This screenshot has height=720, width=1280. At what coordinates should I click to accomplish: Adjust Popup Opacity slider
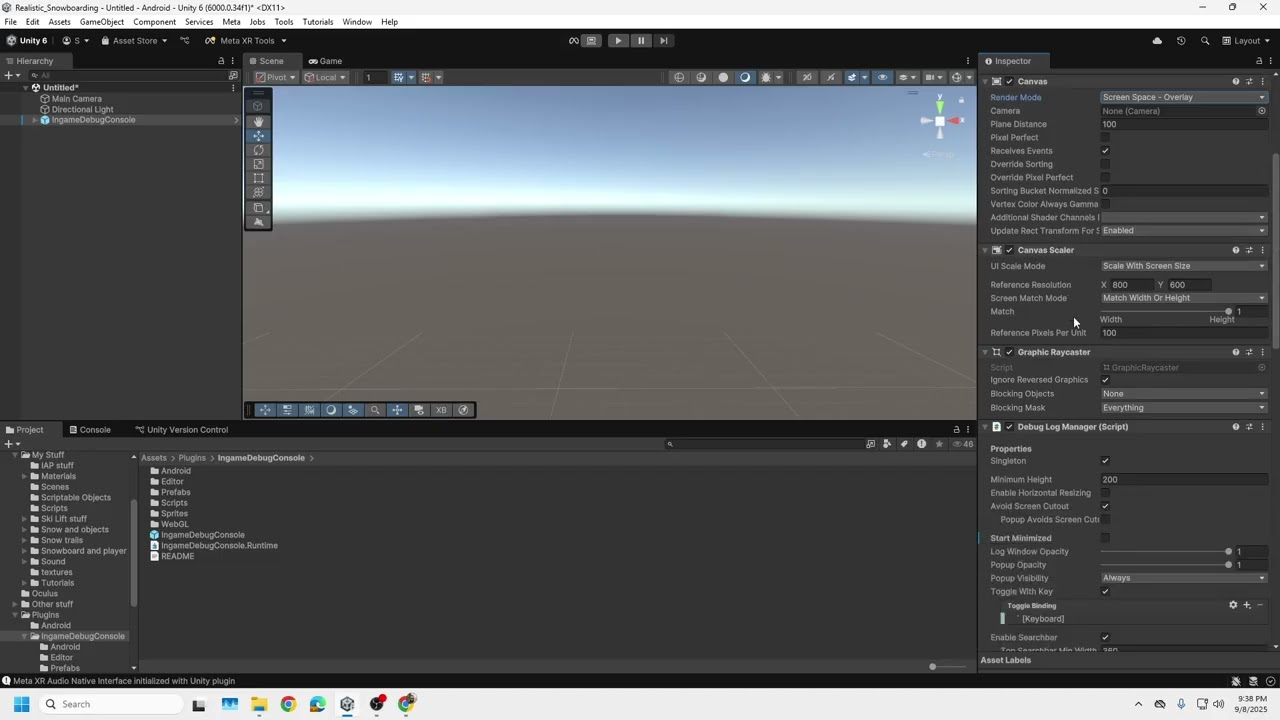pos(1165,565)
